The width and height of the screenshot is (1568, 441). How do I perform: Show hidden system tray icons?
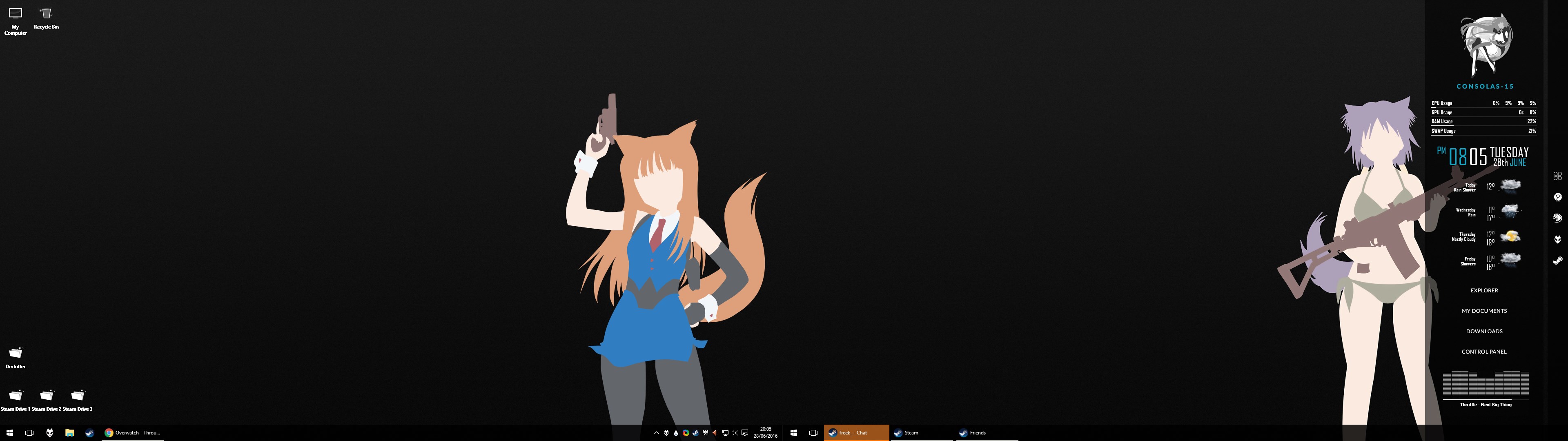click(656, 433)
